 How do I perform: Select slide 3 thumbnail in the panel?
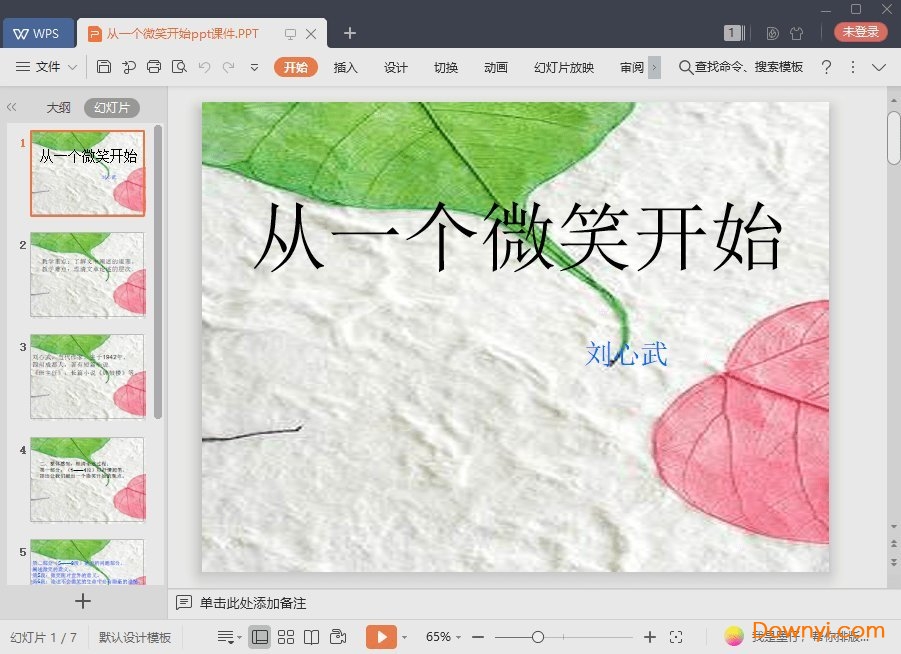(87, 377)
